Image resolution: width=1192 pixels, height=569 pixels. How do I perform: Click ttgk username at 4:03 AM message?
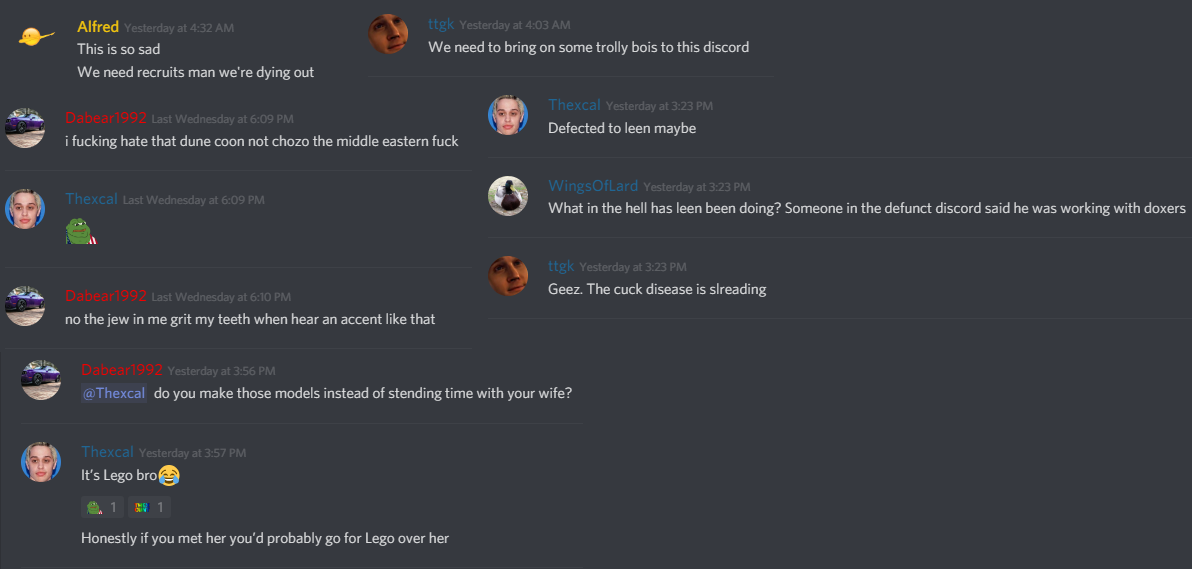(441, 24)
